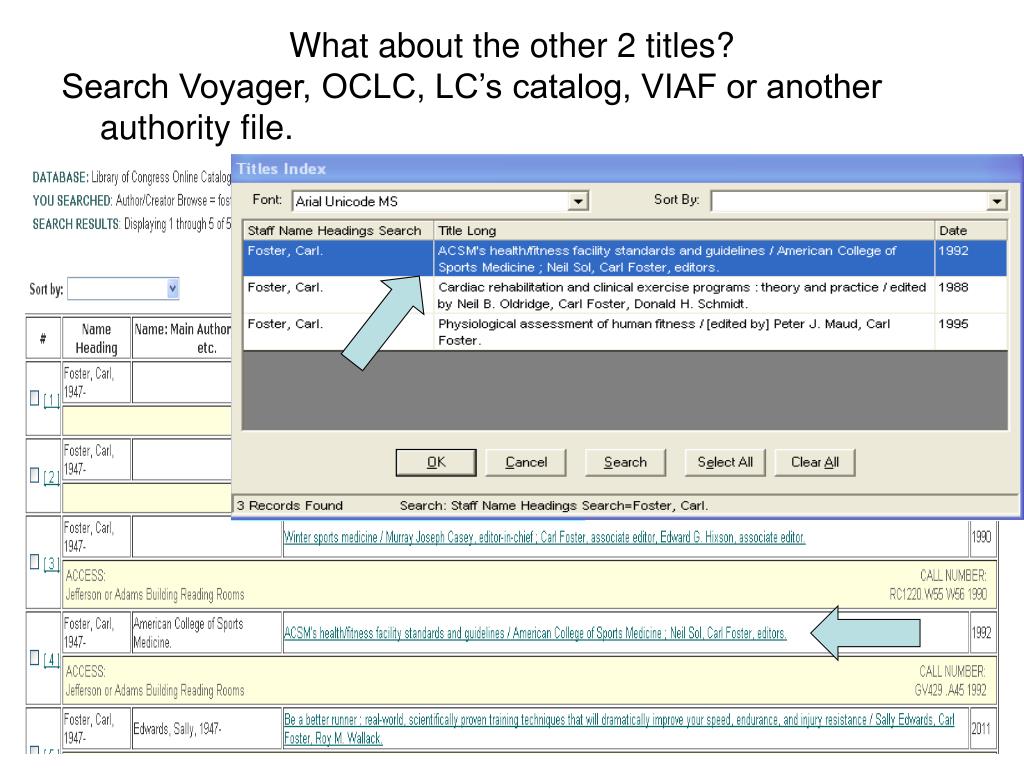Click the Date column header
The width and height of the screenshot is (1024, 768).
tap(971, 231)
